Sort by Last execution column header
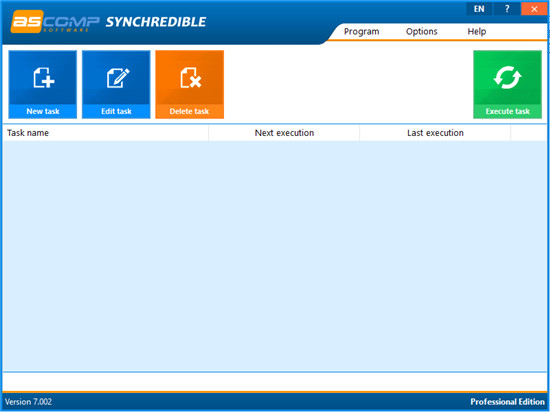 435,133
